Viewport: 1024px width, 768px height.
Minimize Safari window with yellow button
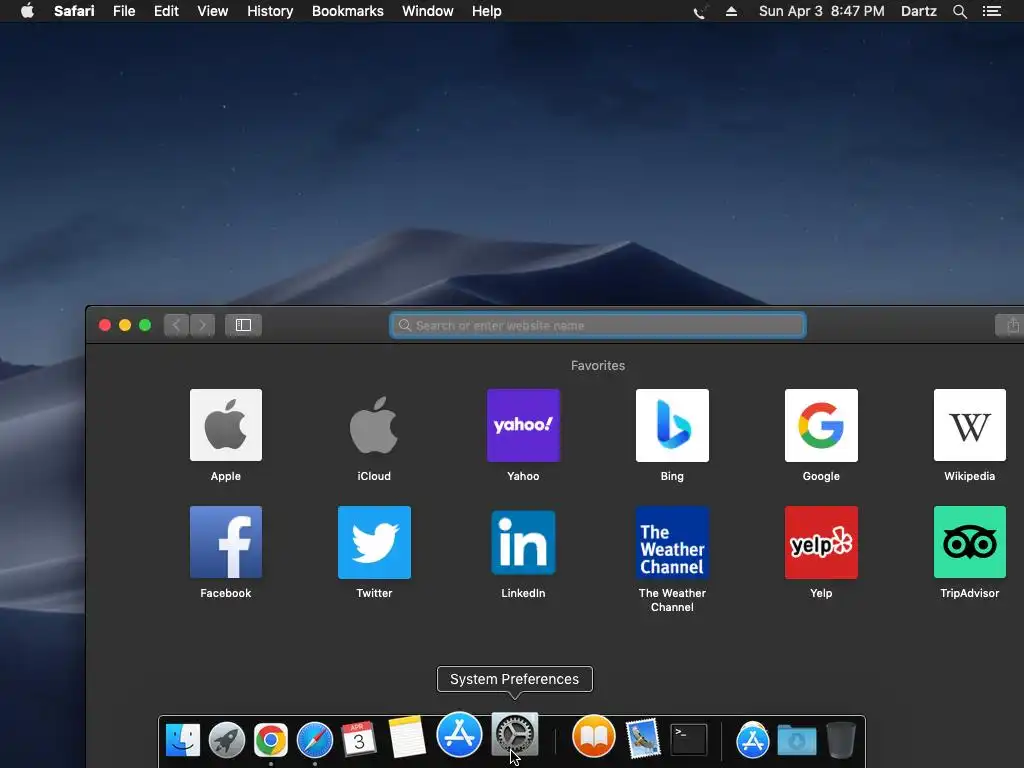(x=125, y=325)
